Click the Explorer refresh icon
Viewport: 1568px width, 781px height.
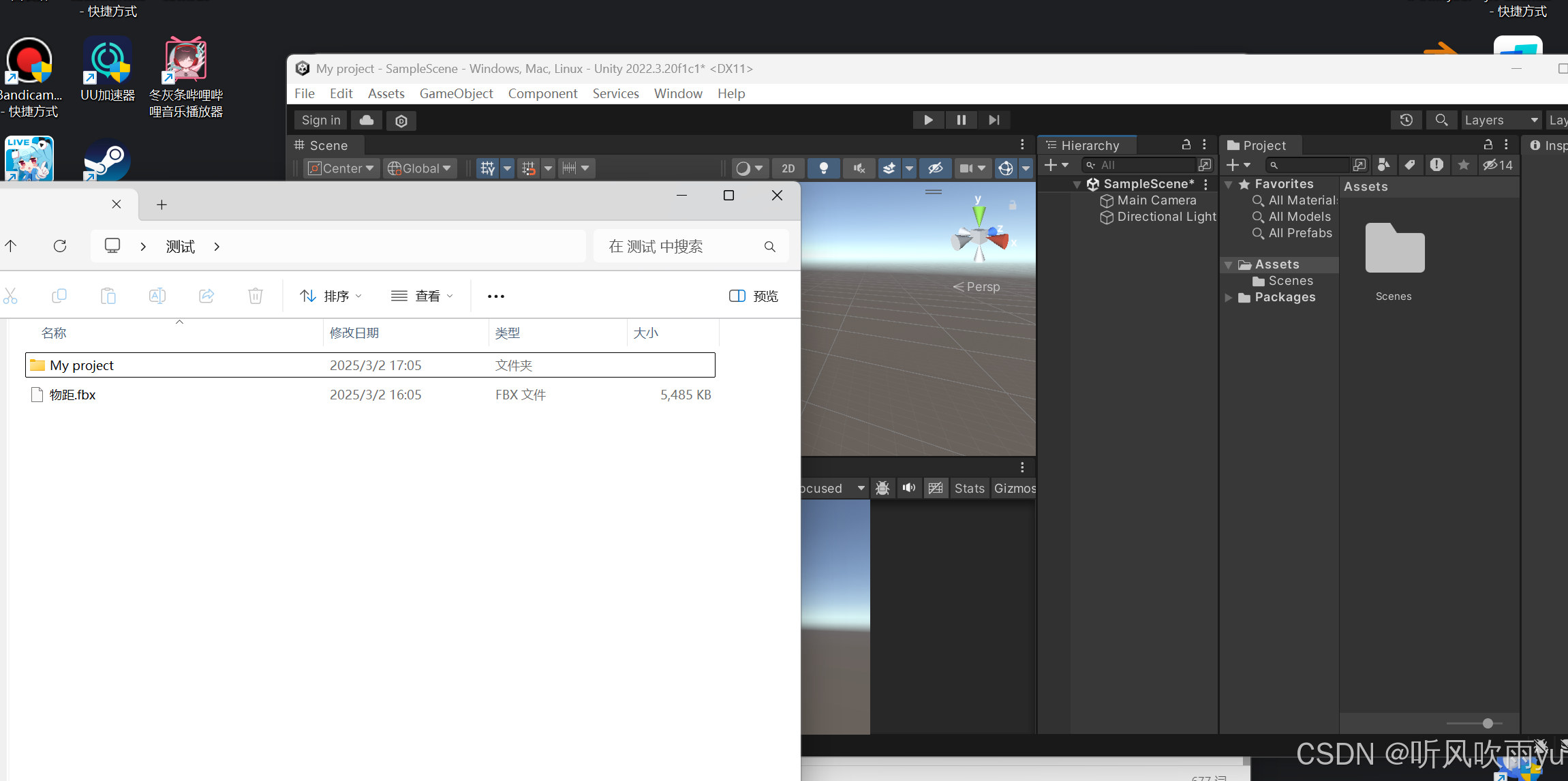pos(60,246)
